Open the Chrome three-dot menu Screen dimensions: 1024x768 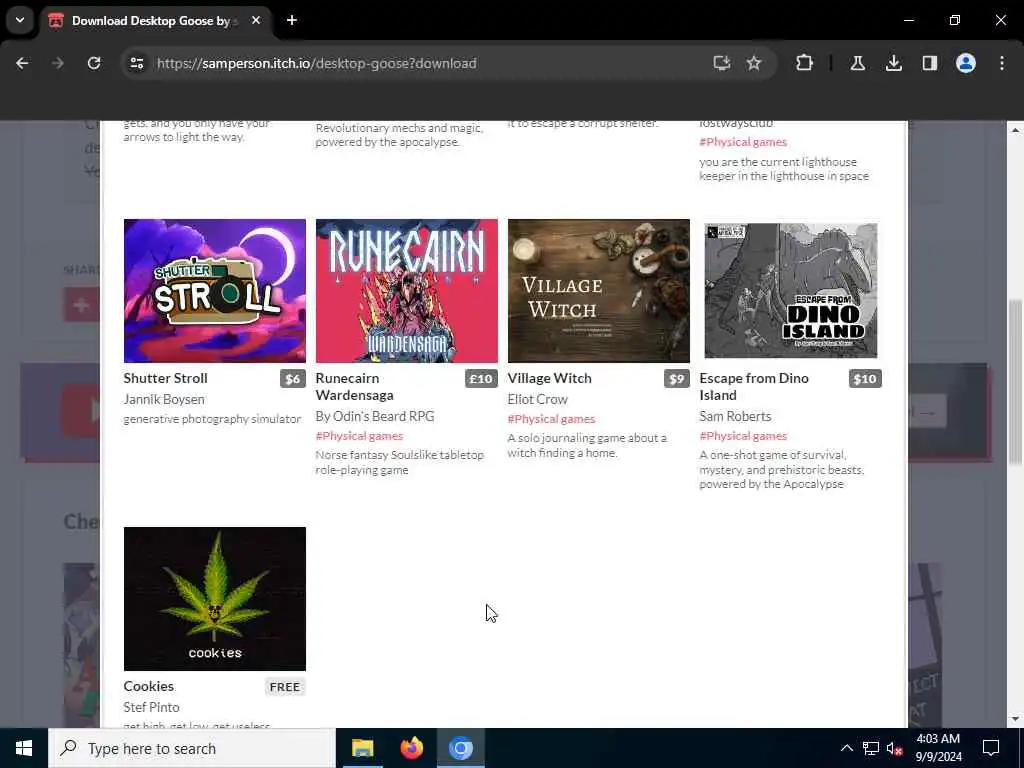pyautogui.click(x=1001, y=63)
